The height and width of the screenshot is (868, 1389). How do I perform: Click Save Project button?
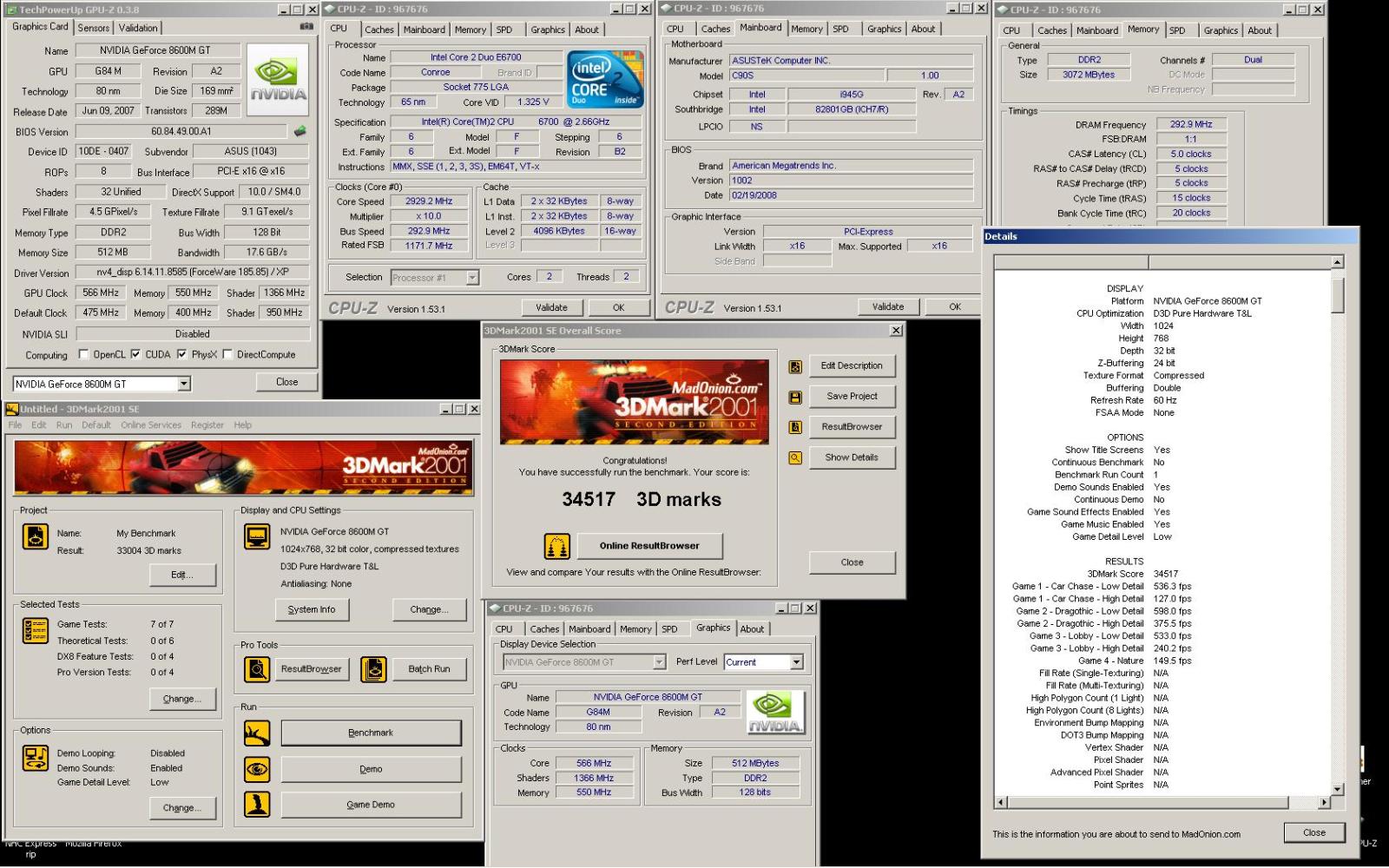852,397
